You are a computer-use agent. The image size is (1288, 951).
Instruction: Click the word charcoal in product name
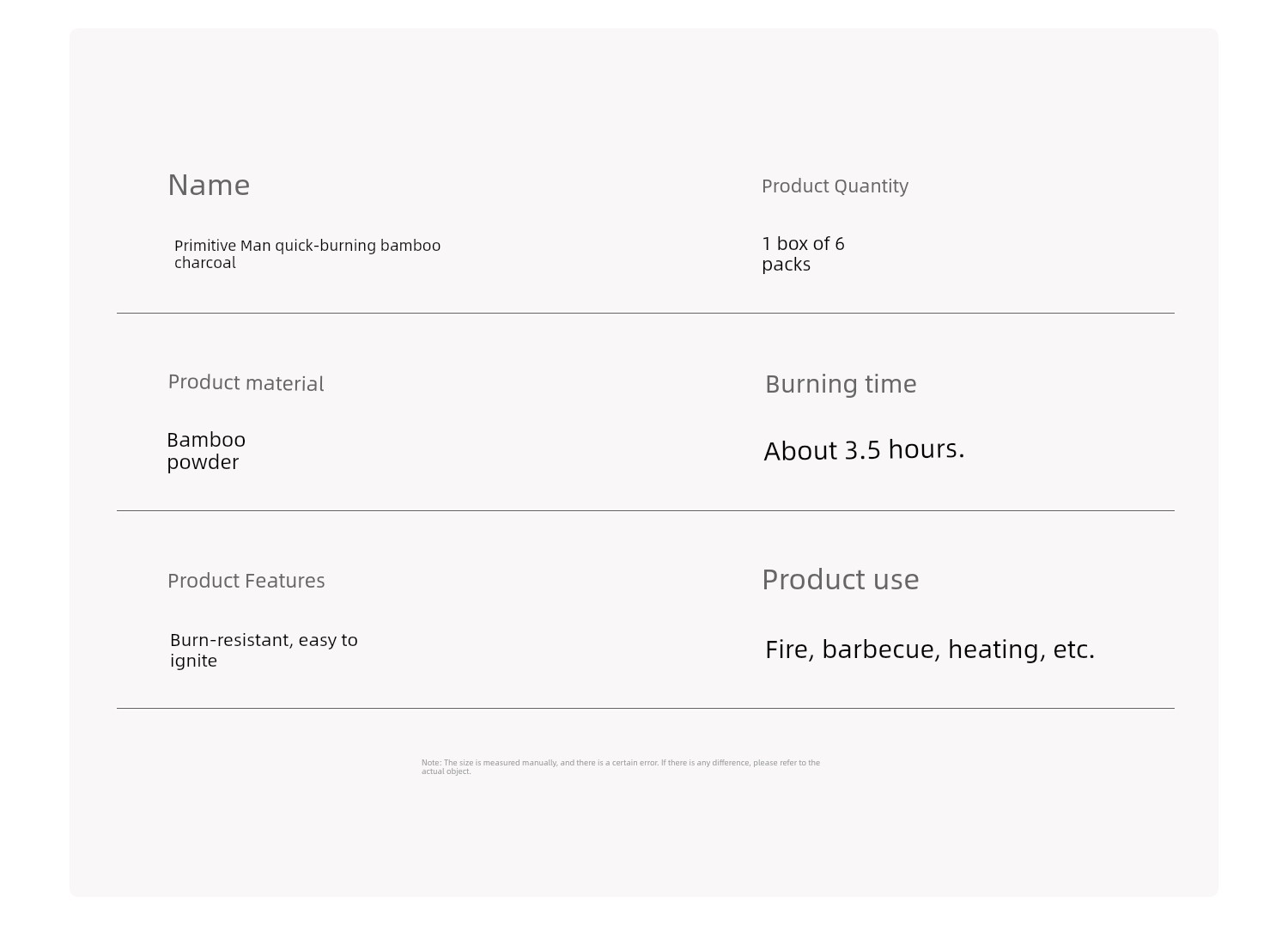[x=204, y=263]
